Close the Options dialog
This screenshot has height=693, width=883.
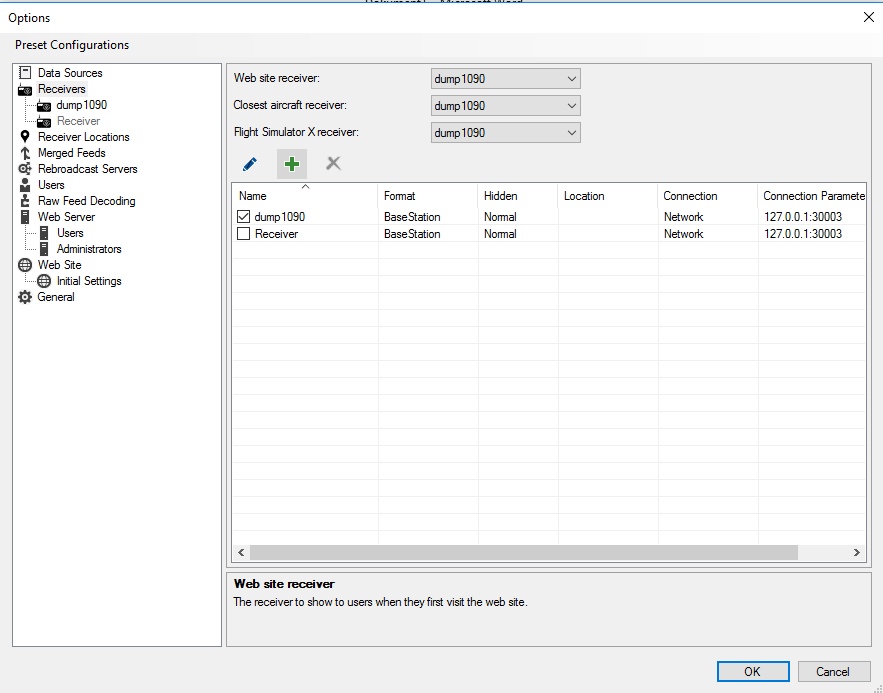coord(868,17)
